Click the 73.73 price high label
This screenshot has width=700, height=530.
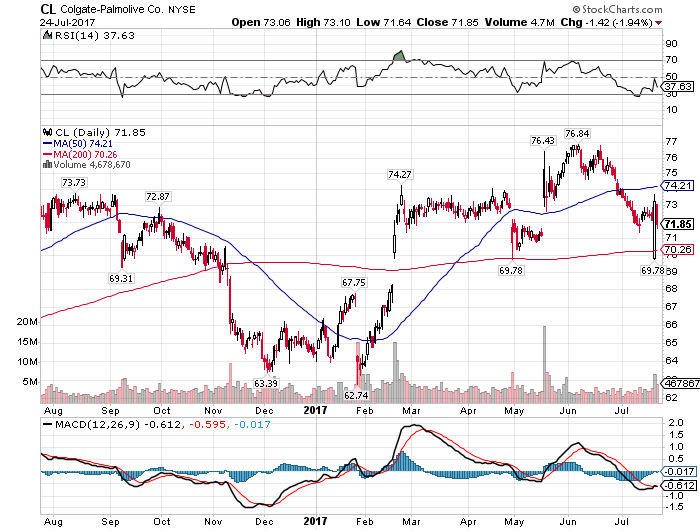(x=74, y=182)
